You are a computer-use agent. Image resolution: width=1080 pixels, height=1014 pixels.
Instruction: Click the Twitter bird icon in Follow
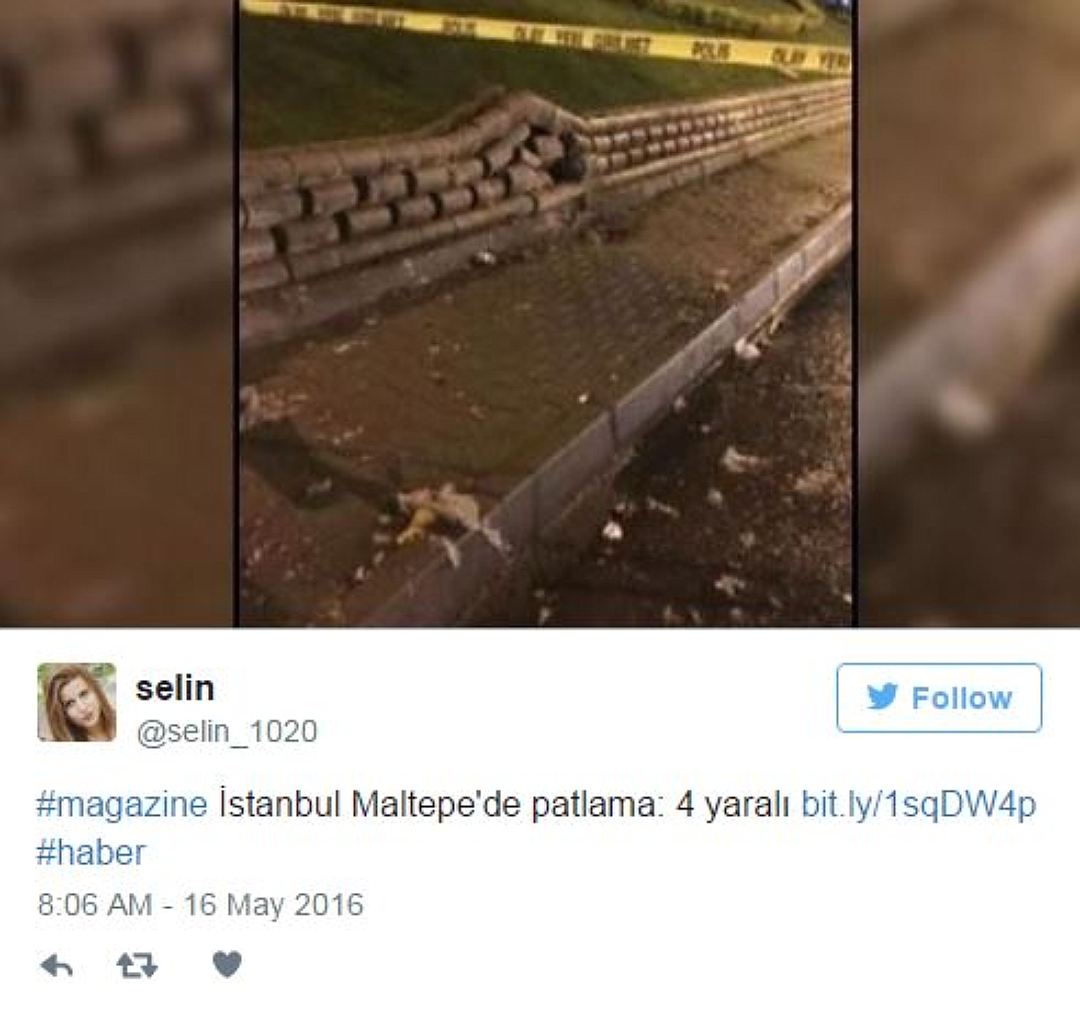pos(882,697)
